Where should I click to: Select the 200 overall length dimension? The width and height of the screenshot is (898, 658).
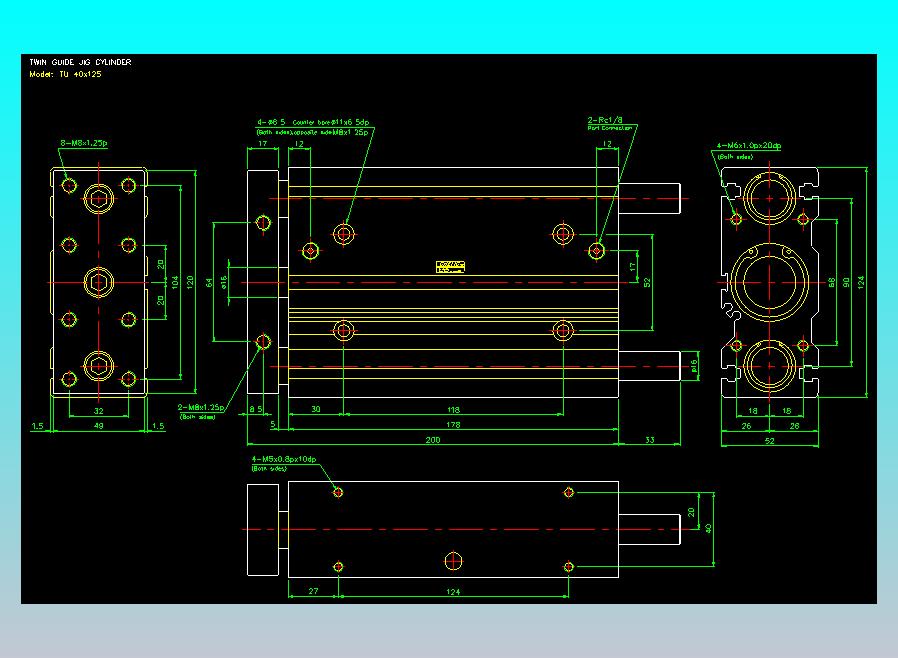point(433,440)
